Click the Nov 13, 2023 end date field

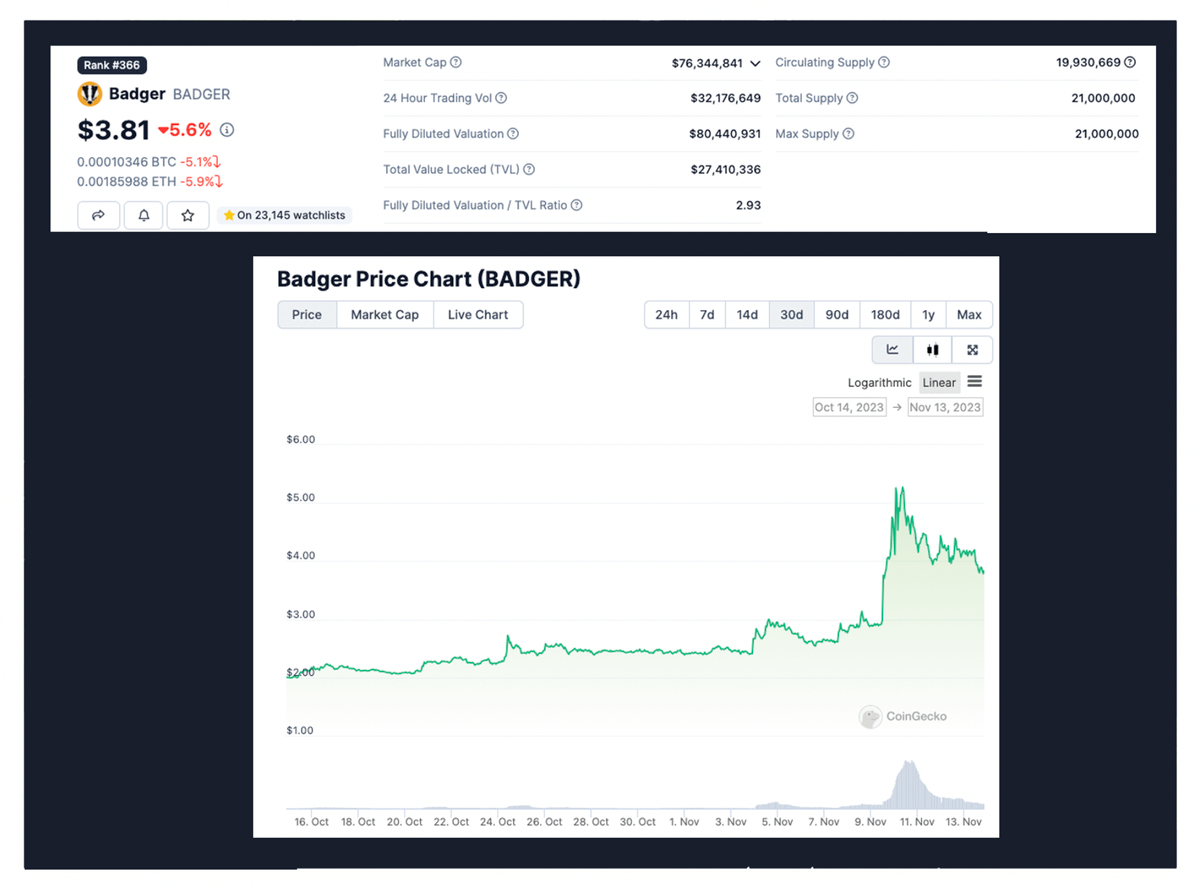[945, 407]
